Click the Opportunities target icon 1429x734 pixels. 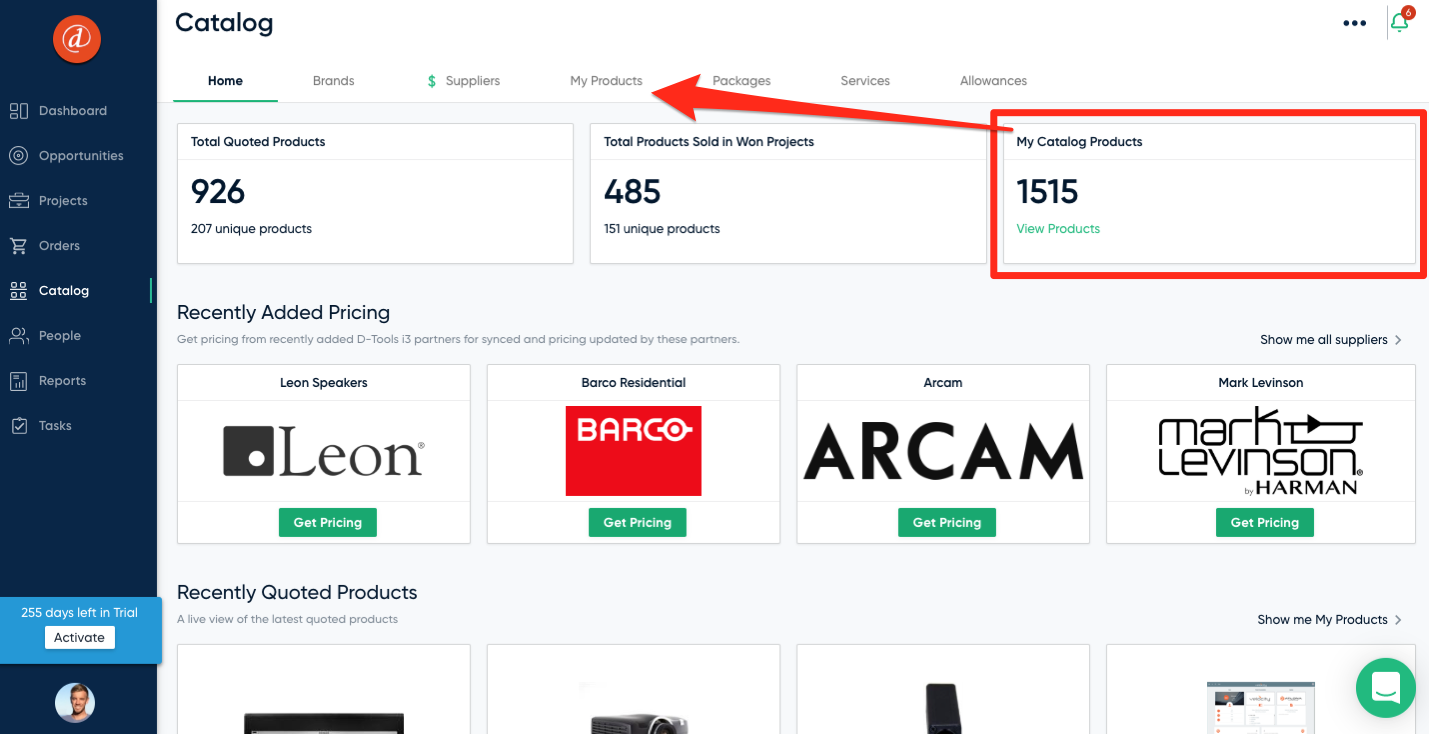tap(18, 156)
